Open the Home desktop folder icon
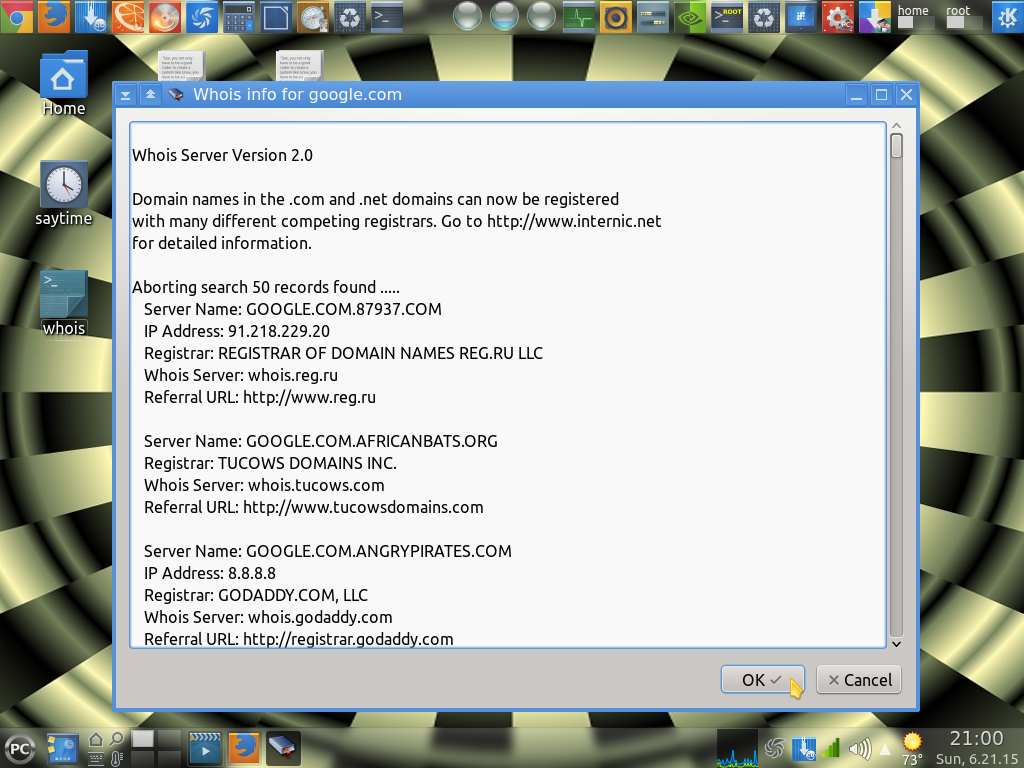 pos(63,84)
